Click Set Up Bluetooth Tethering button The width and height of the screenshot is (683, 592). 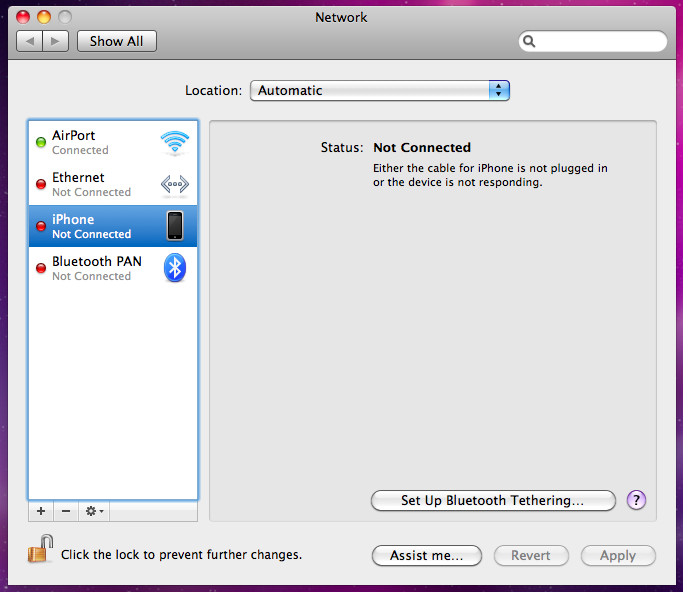[493, 501]
